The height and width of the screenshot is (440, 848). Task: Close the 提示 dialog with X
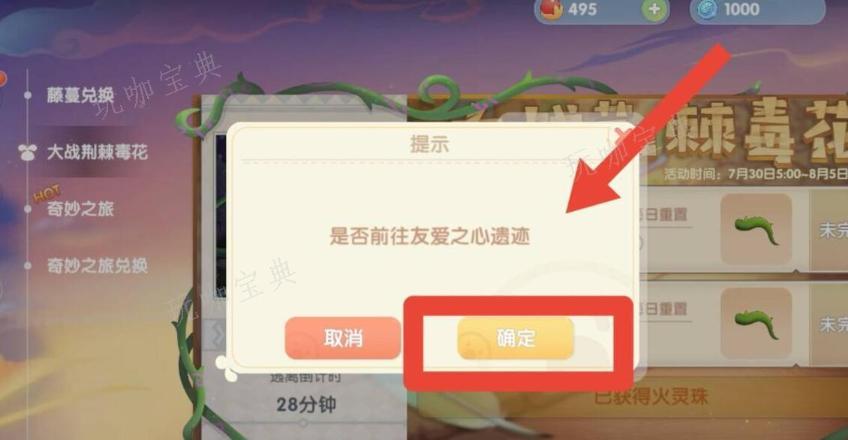tap(620, 133)
